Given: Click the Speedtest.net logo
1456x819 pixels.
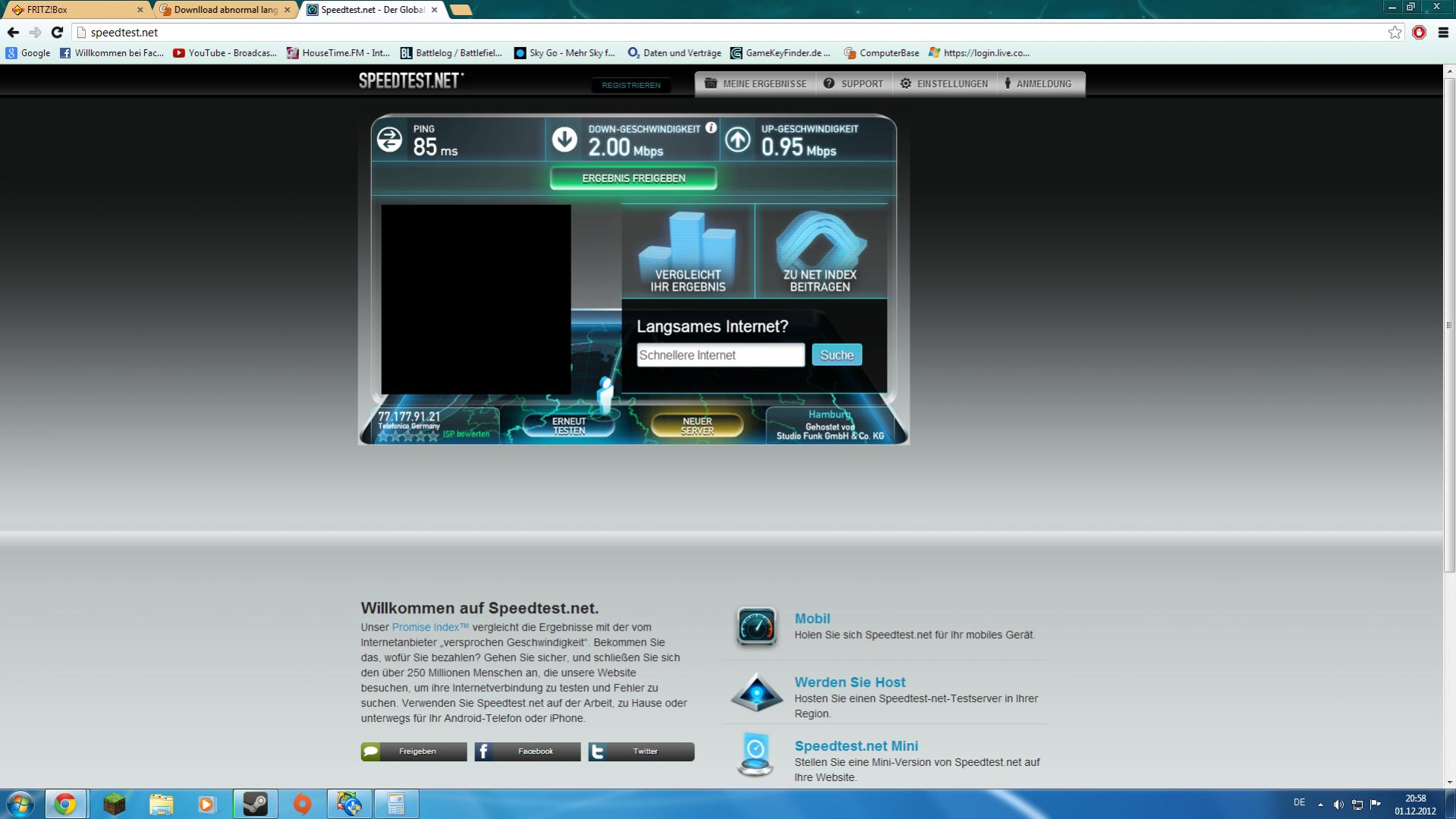Looking at the screenshot, I should pos(411,80).
